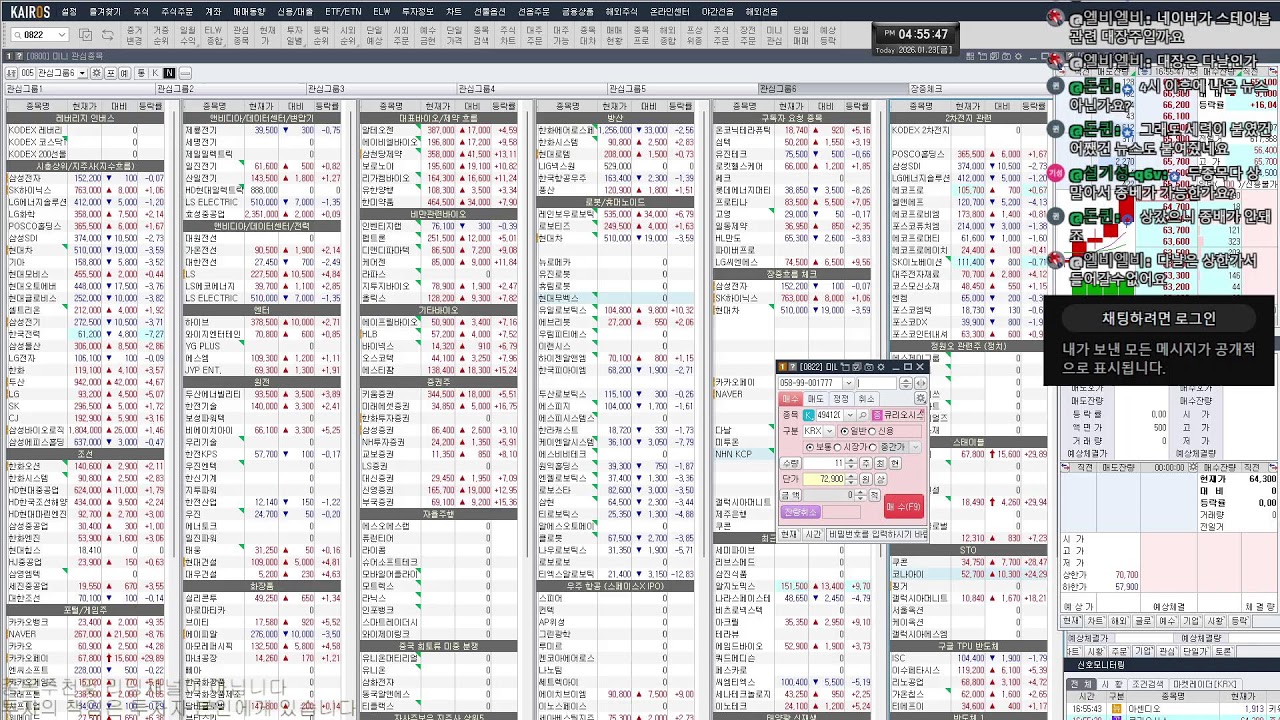Open the 신용/대출 menu
Image resolution: width=1280 pixels, height=720 pixels.
click(x=295, y=11)
